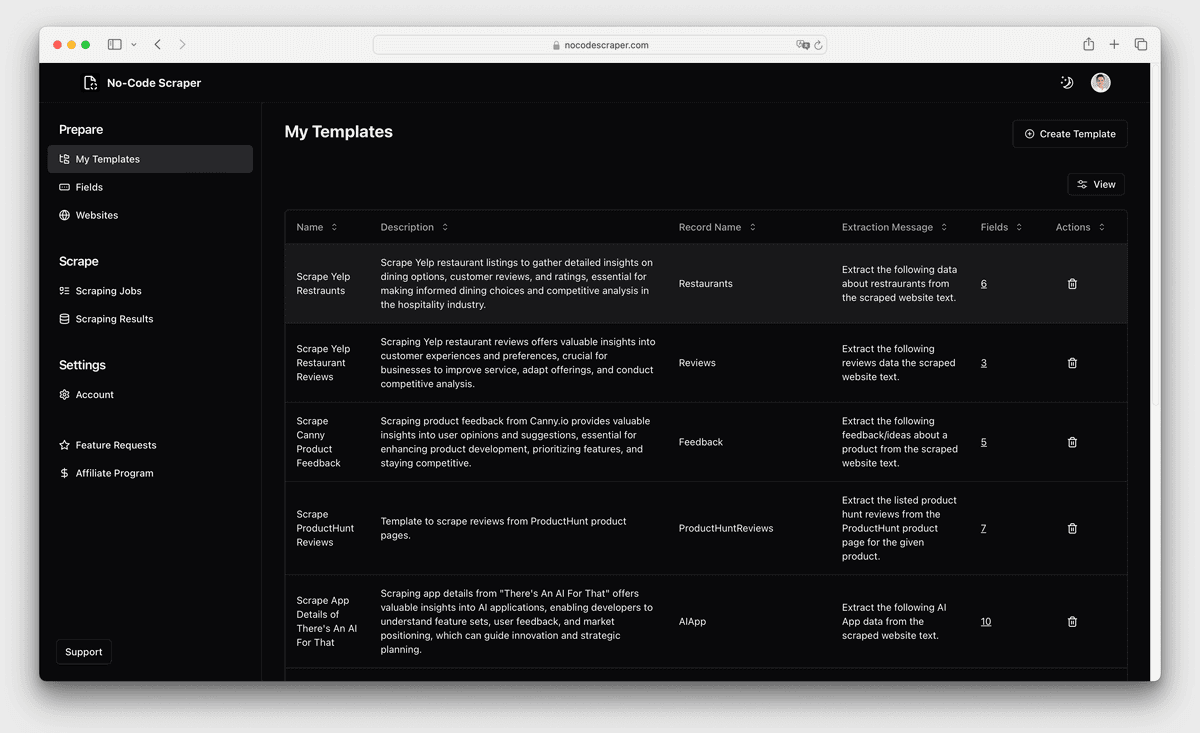Sort by Fields column header
Image resolution: width=1200 pixels, height=733 pixels.
coord(1001,227)
